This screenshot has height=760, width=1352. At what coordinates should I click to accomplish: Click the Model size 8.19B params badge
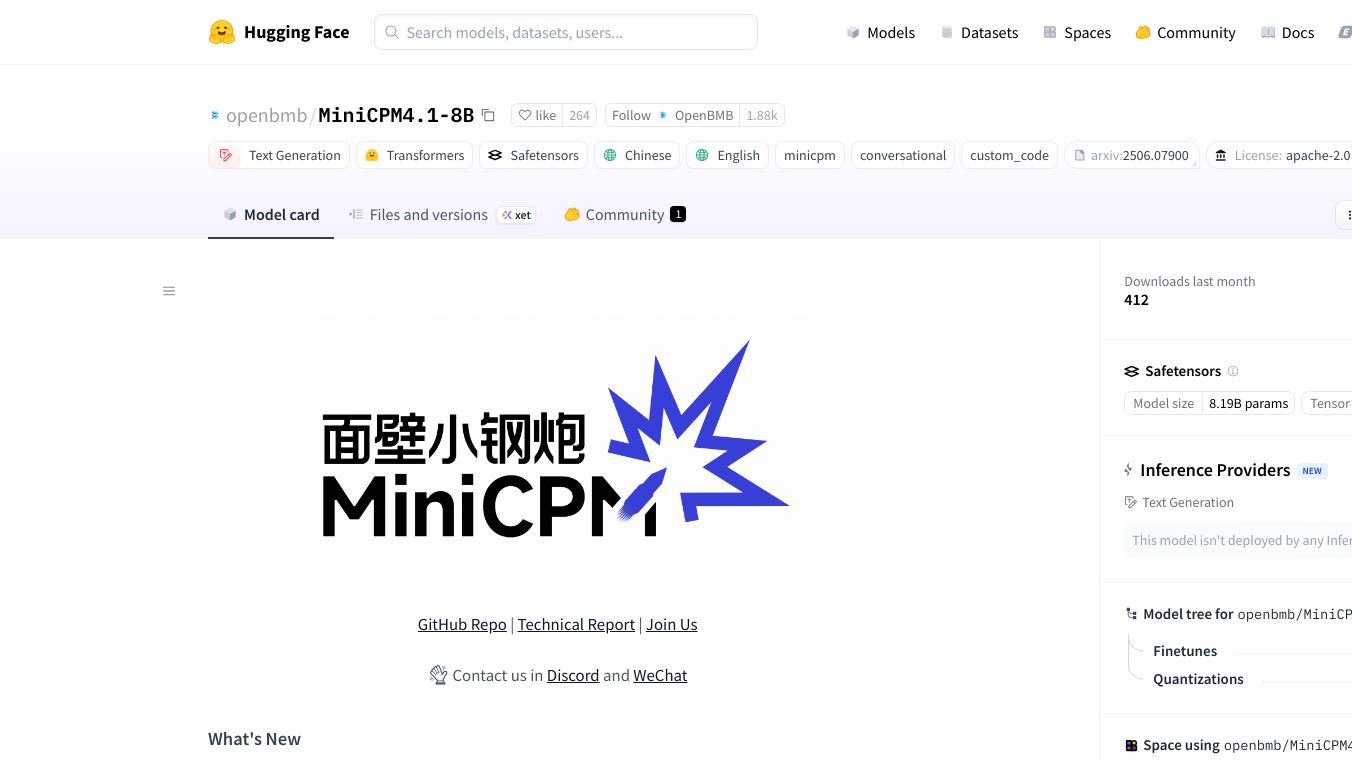click(1210, 403)
